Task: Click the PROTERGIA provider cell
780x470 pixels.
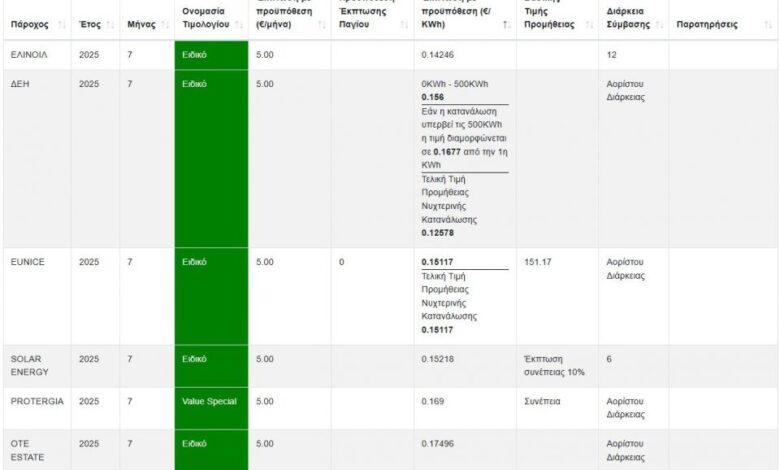Action: [37, 402]
